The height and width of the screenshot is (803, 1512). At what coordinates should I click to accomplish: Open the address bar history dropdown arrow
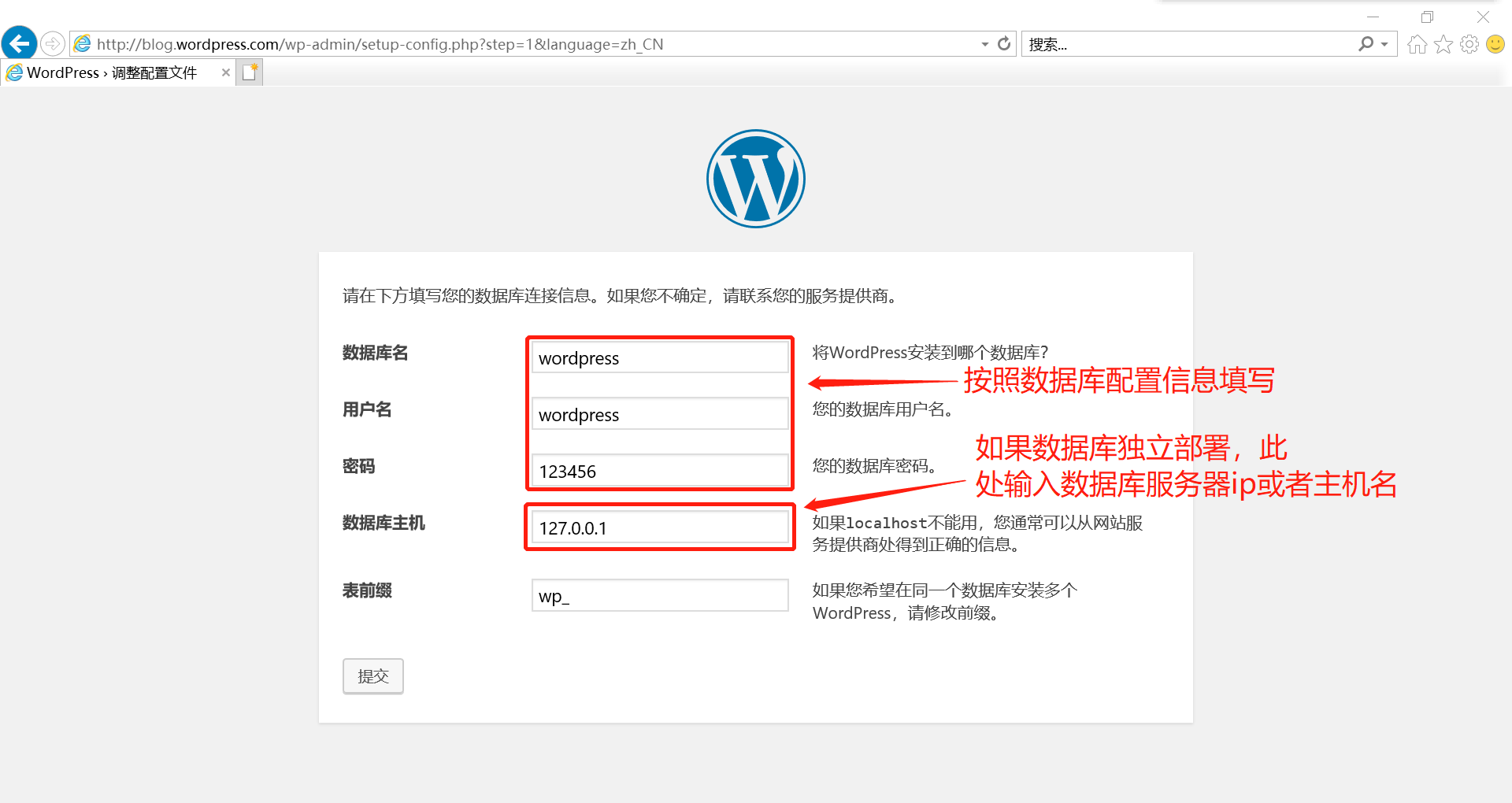tap(984, 44)
